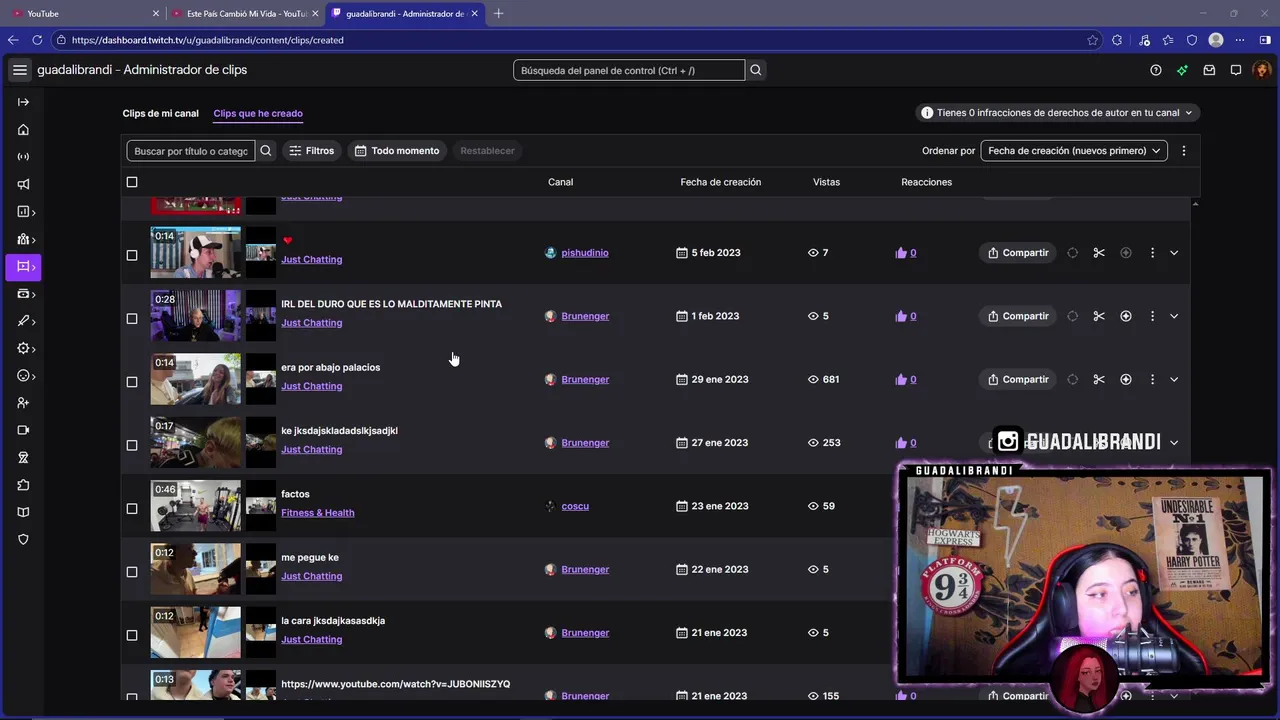Go to the dashboard Home icon

pos(23,130)
